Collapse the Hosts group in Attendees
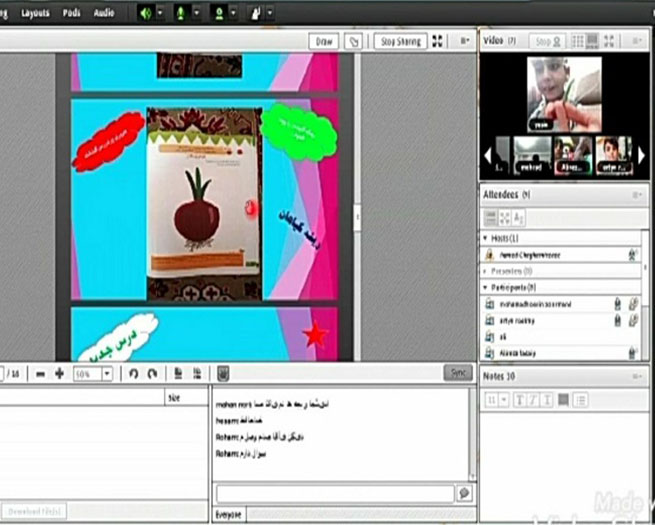Screen dimensions: 655x525 [x=486, y=239]
